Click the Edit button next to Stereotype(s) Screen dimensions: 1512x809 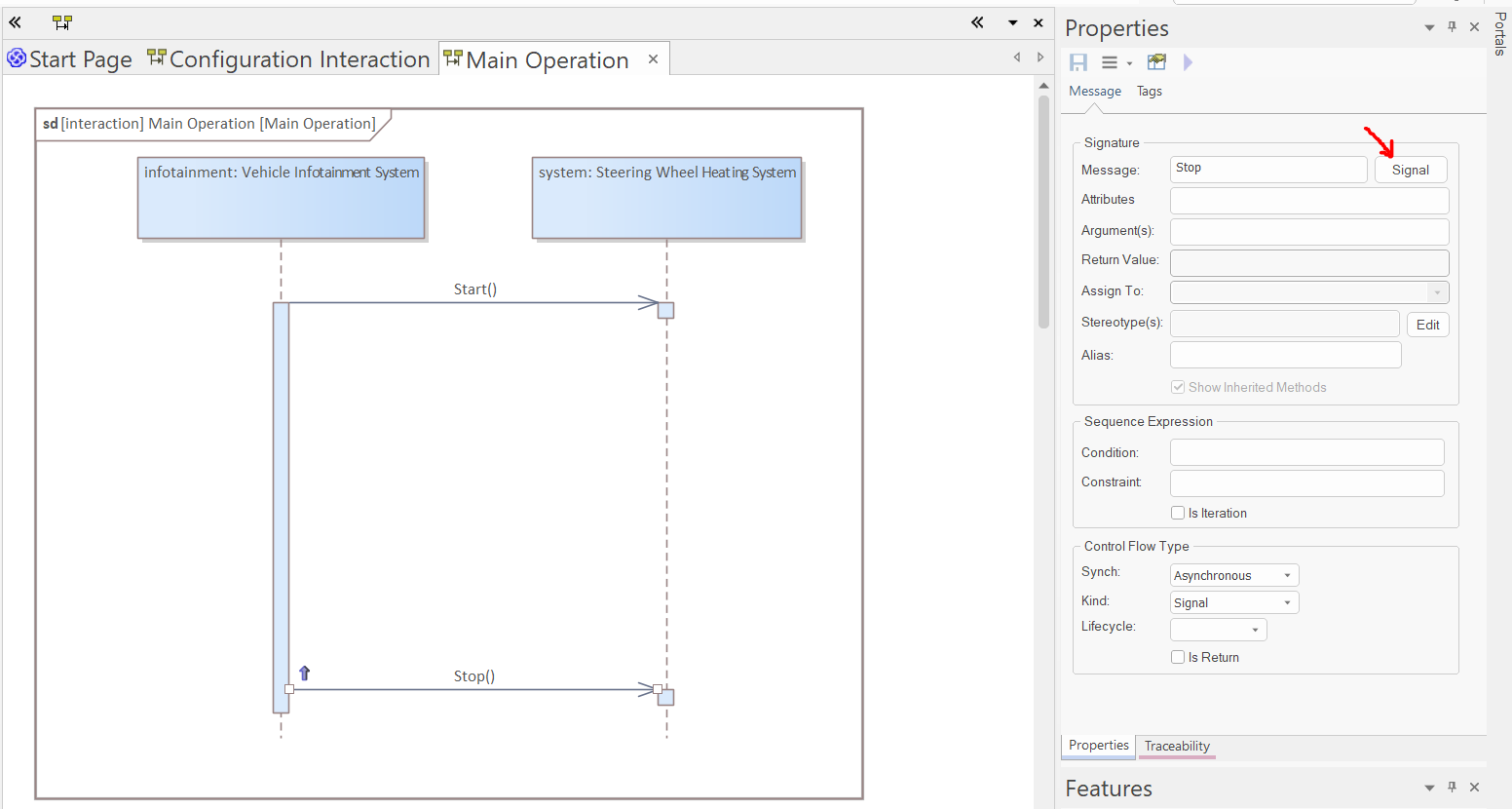click(1427, 325)
